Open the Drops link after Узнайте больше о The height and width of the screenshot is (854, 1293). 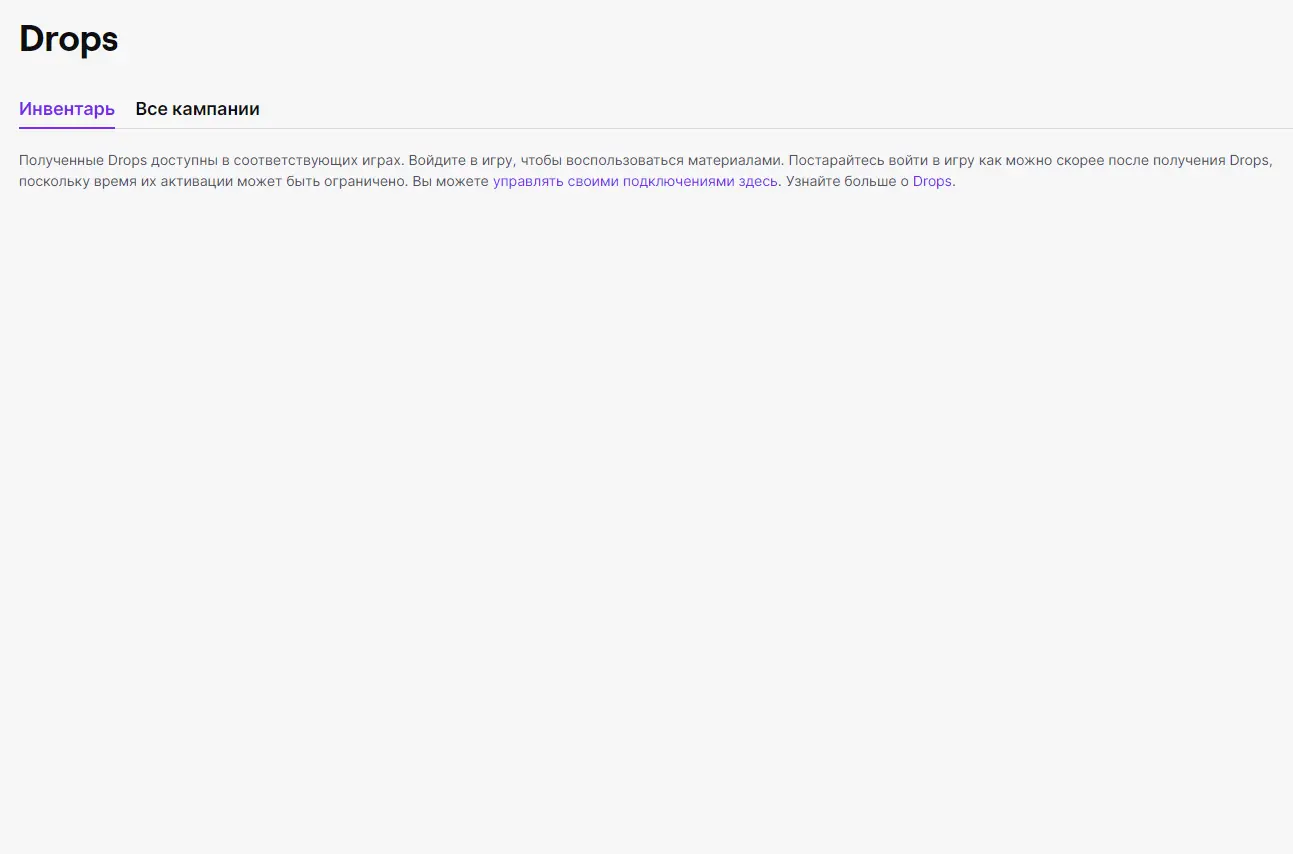[932, 182]
